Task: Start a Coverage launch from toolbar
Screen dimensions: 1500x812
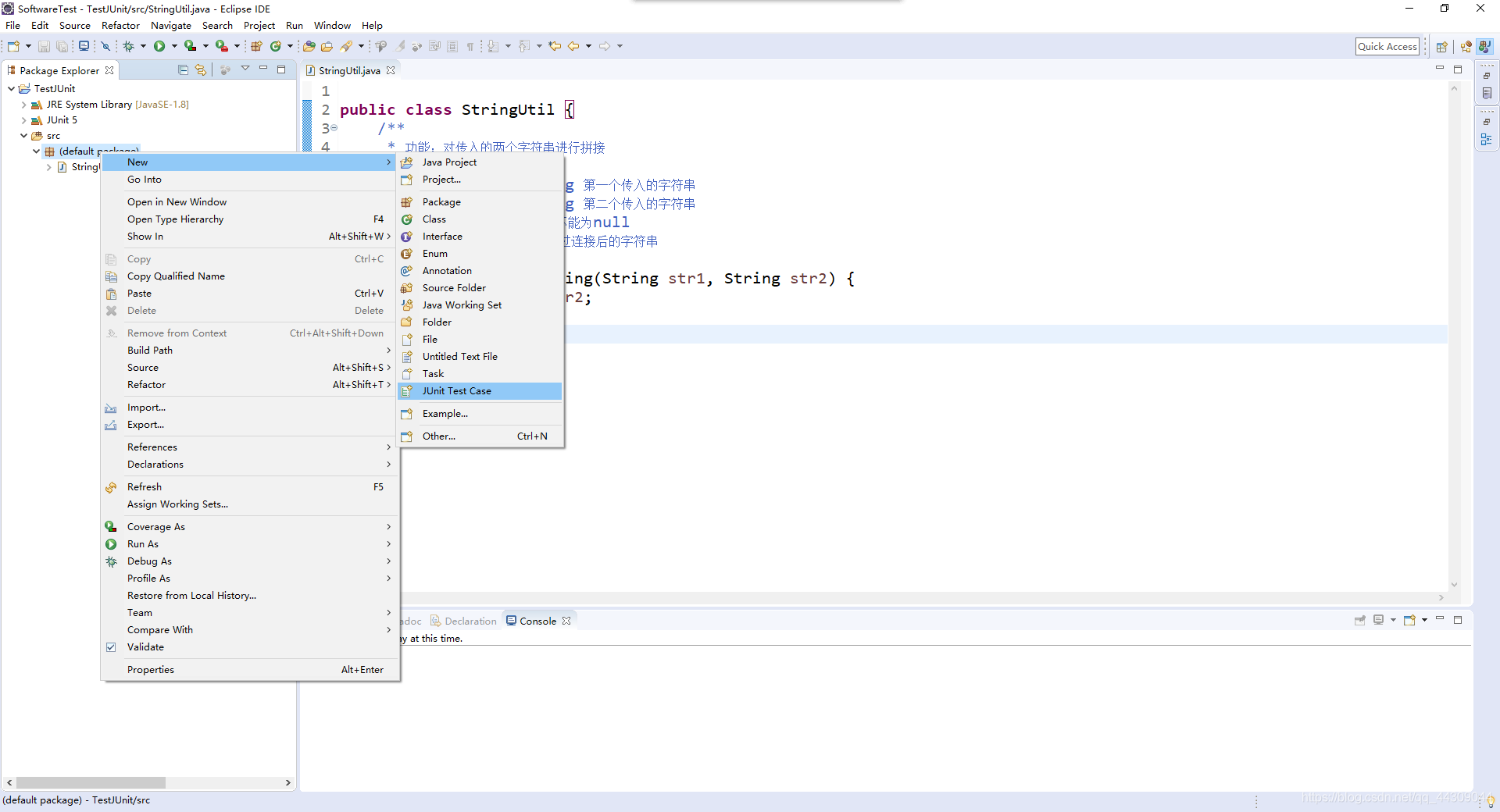Action: coord(189,46)
